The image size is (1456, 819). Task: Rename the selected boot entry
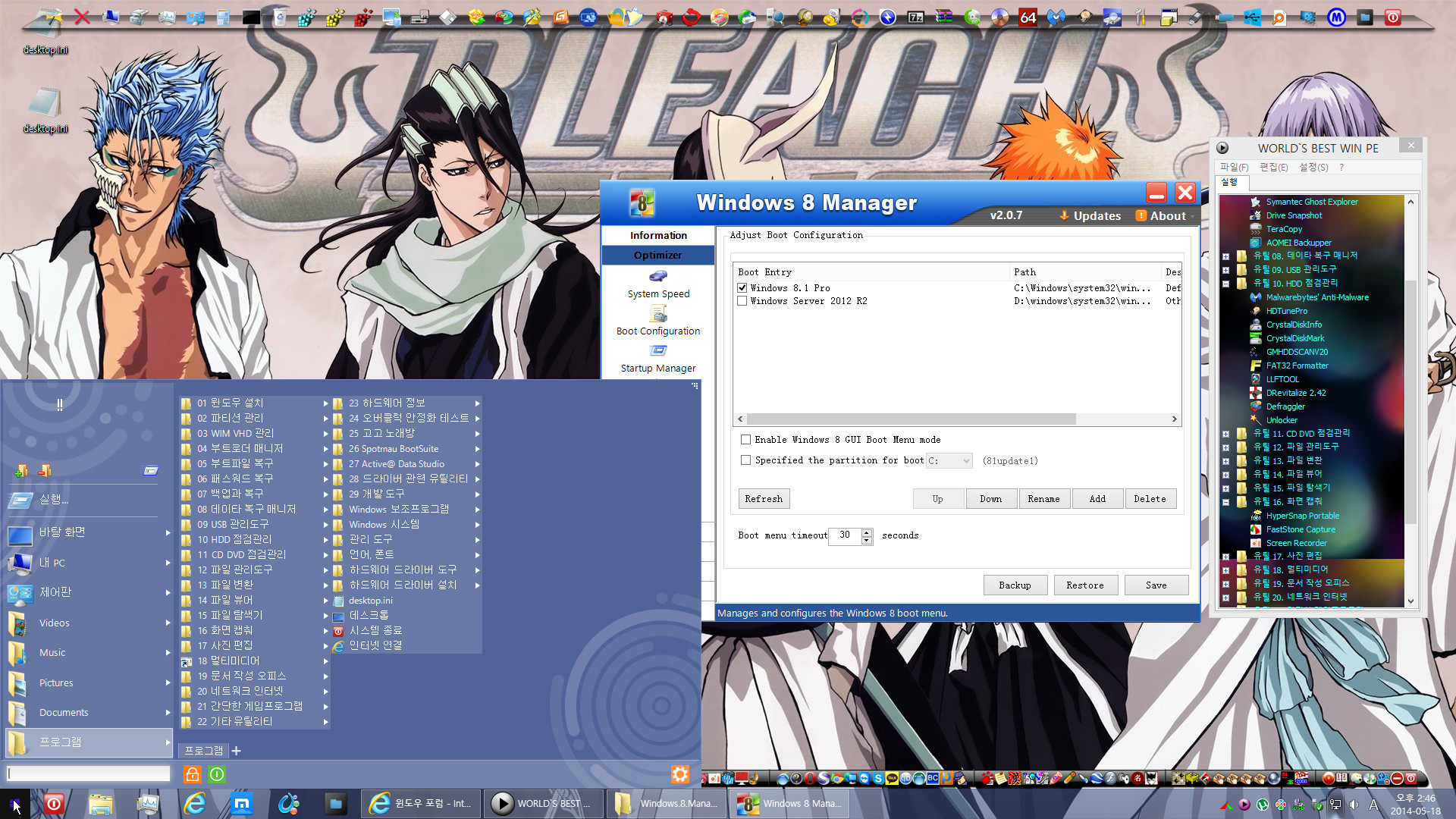point(1044,499)
